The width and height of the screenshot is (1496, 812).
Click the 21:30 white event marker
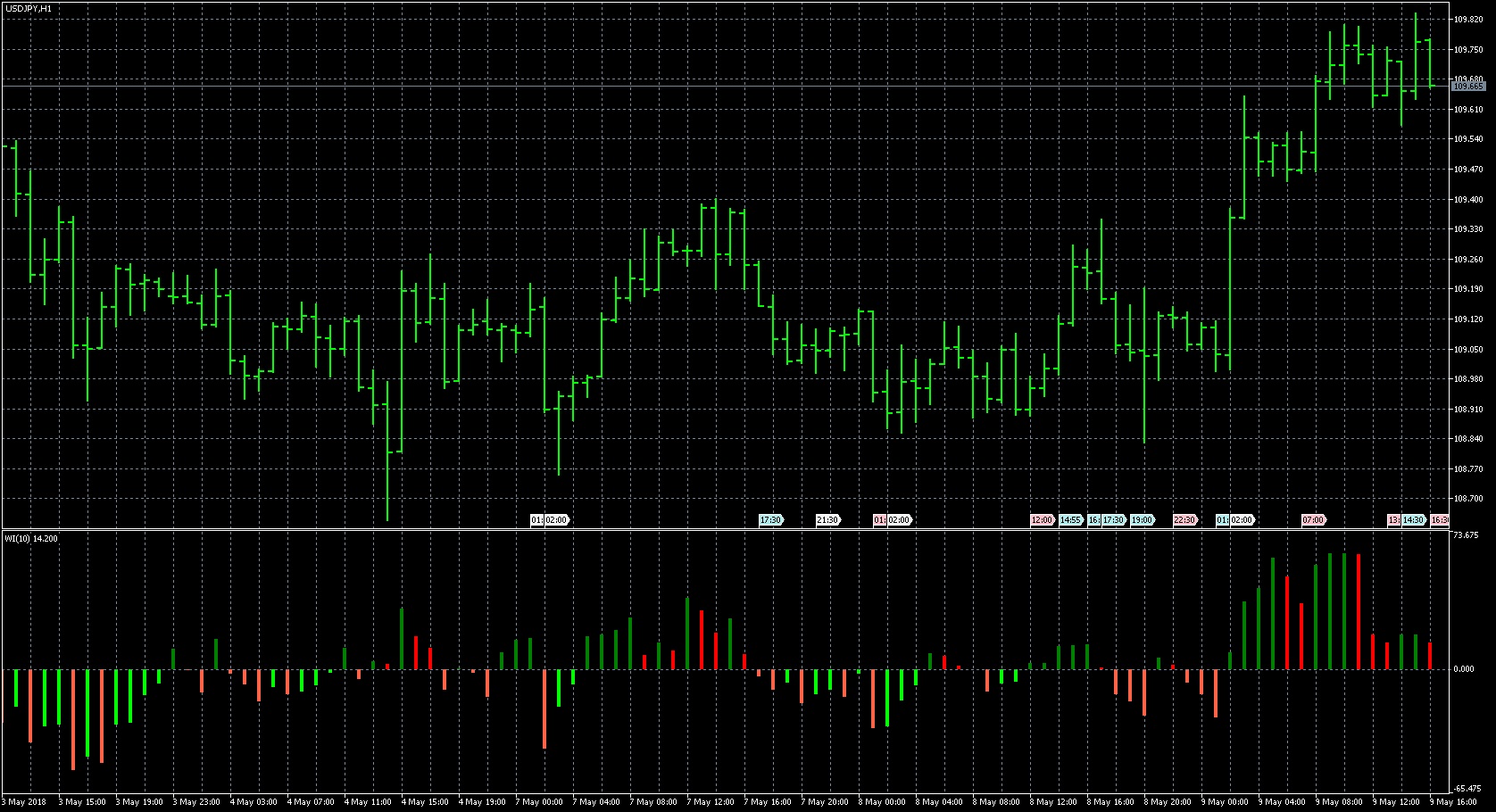click(x=827, y=520)
